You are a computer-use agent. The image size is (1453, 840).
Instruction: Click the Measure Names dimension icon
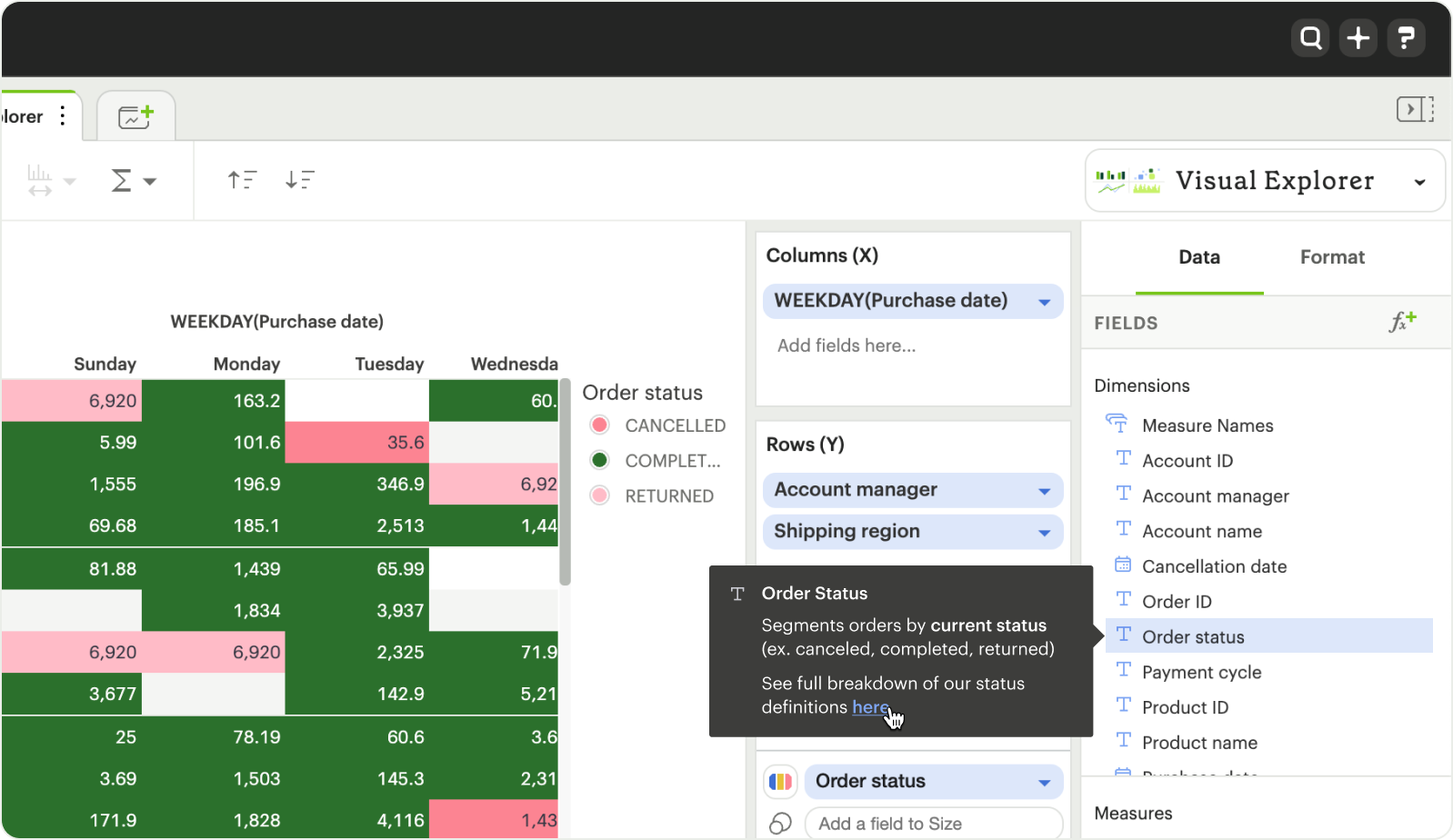pos(1117,424)
